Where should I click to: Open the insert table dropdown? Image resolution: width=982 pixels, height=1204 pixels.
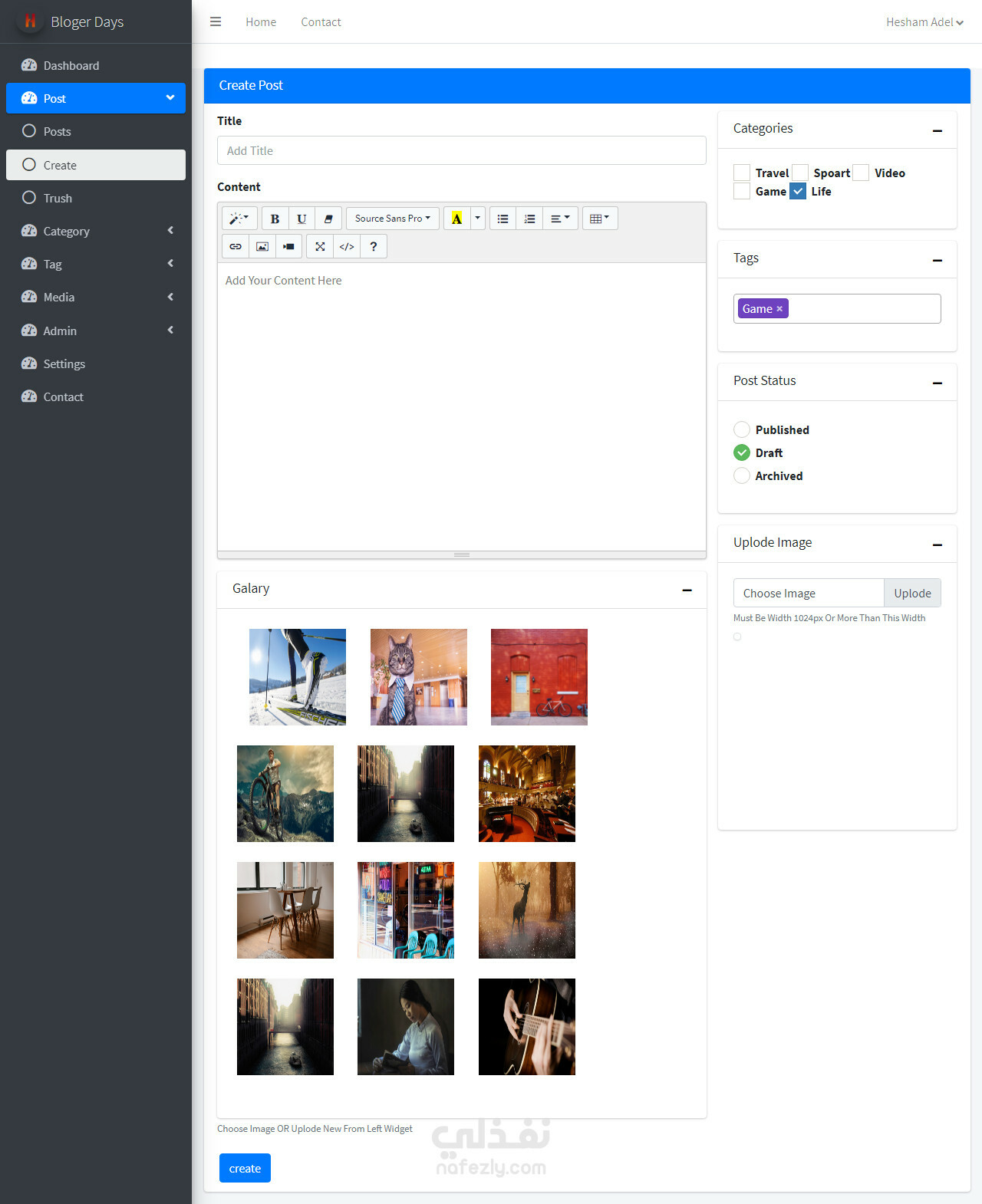click(x=600, y=219)
